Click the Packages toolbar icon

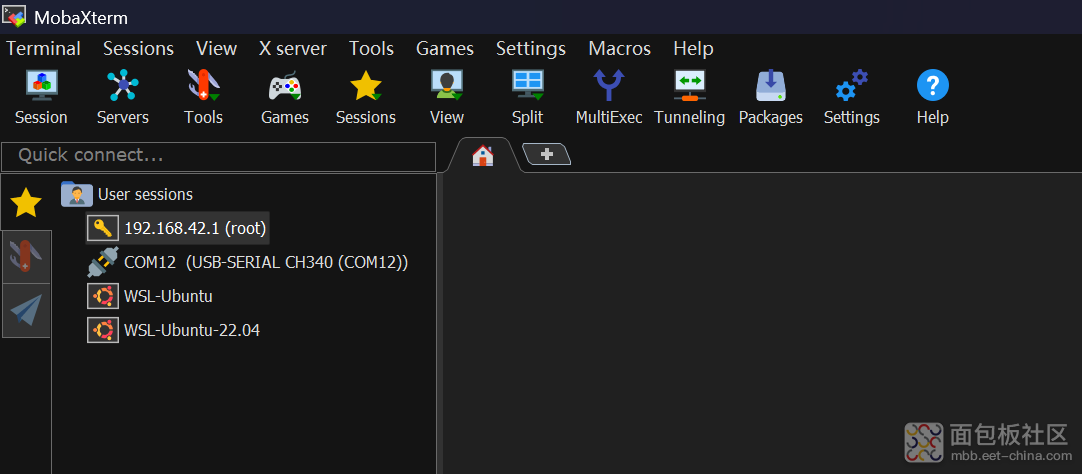click(771, 99)
